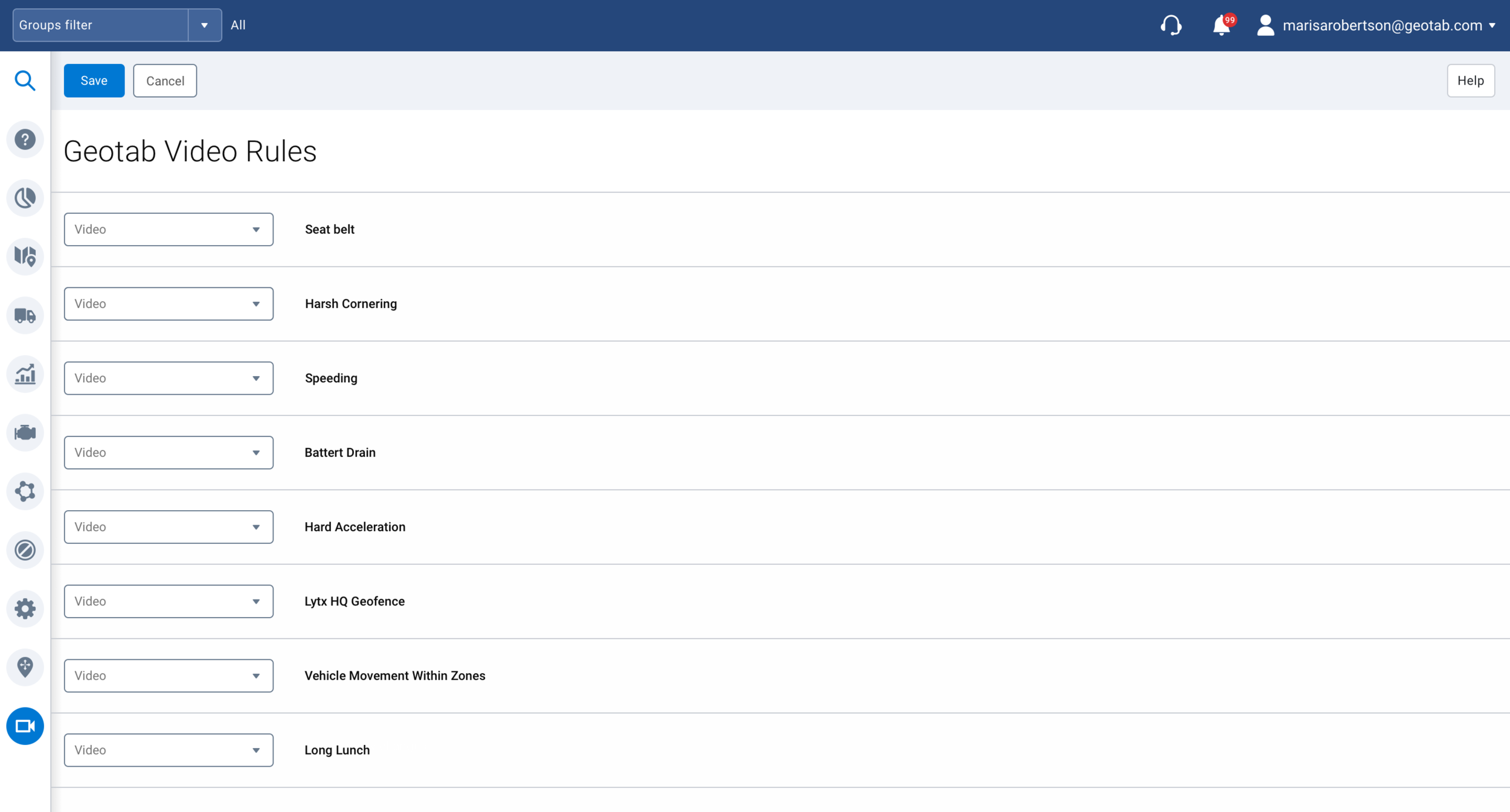This screenshot has width=1510, height=812.
Task: Open the Map sidebar icon
Action: [25, 257]
